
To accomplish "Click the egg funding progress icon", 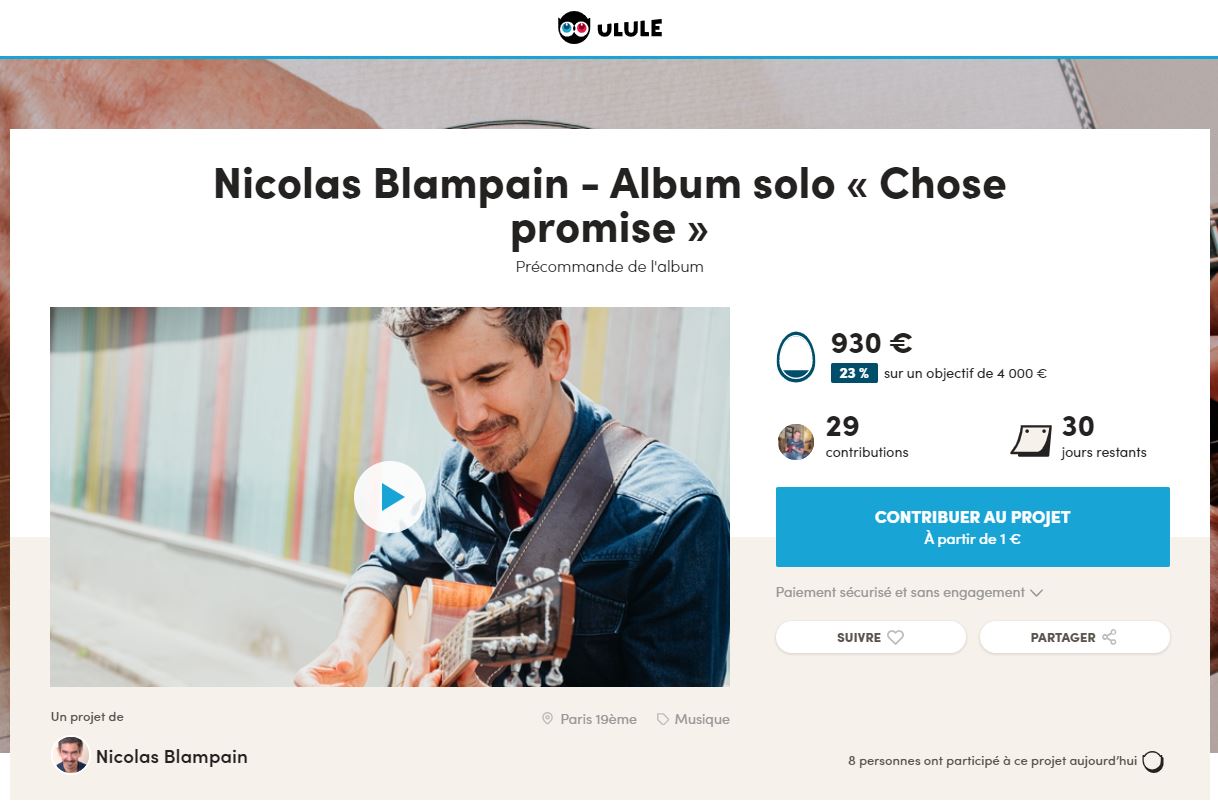I will [x=796, y=357].
